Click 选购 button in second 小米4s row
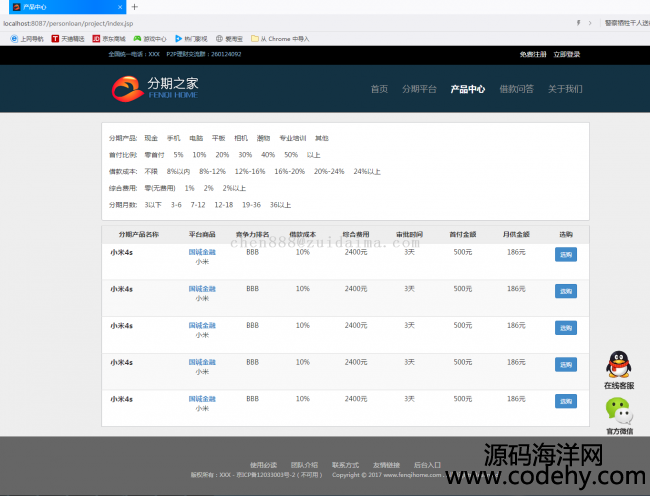650x496 pixels. click(566, 291)
